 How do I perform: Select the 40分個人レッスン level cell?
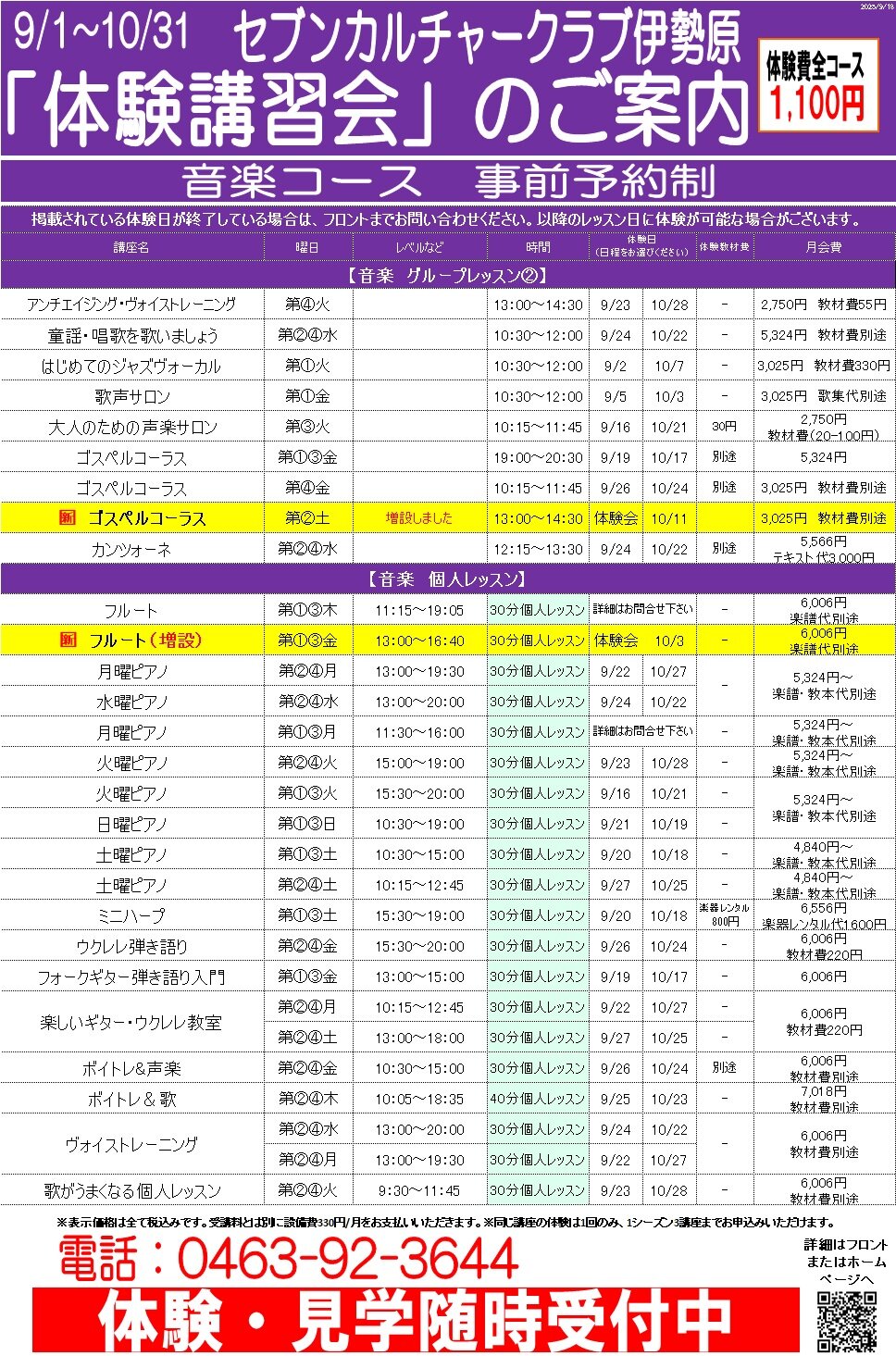[538, 1099]
